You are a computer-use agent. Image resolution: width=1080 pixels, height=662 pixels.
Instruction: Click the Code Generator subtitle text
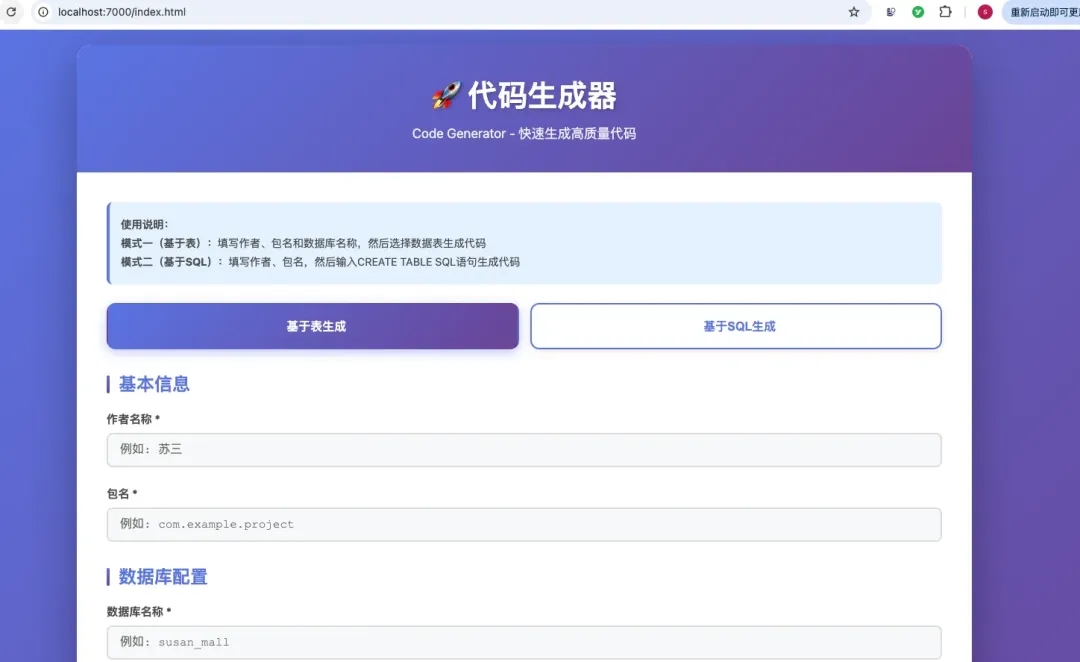coord(524,132)
